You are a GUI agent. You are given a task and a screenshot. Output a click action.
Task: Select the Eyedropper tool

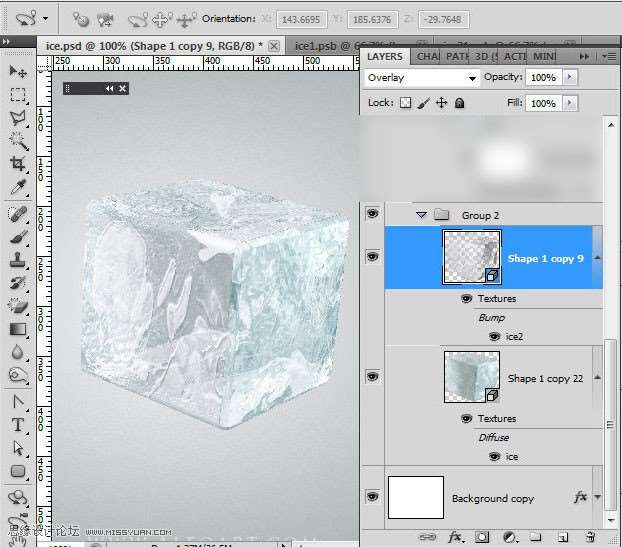[x=18, y=187]
